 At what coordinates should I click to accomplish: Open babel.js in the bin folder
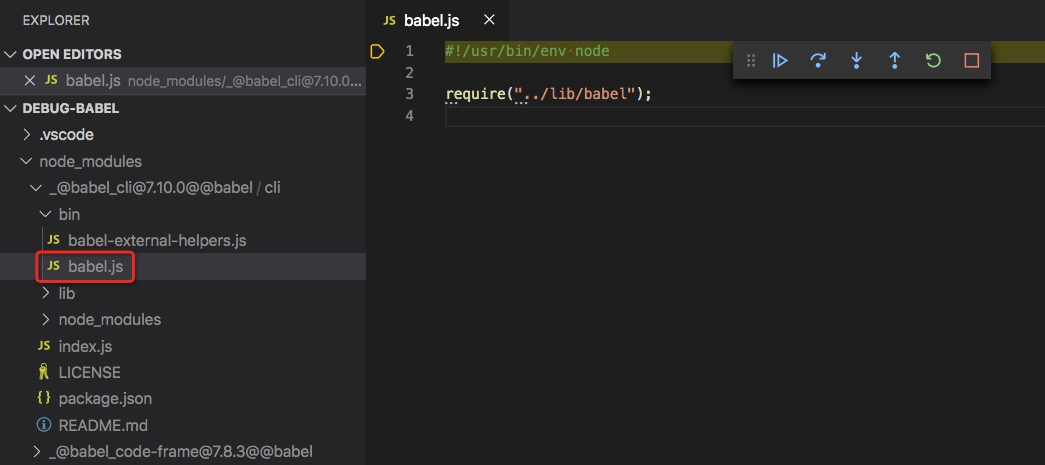pos(95,266)
